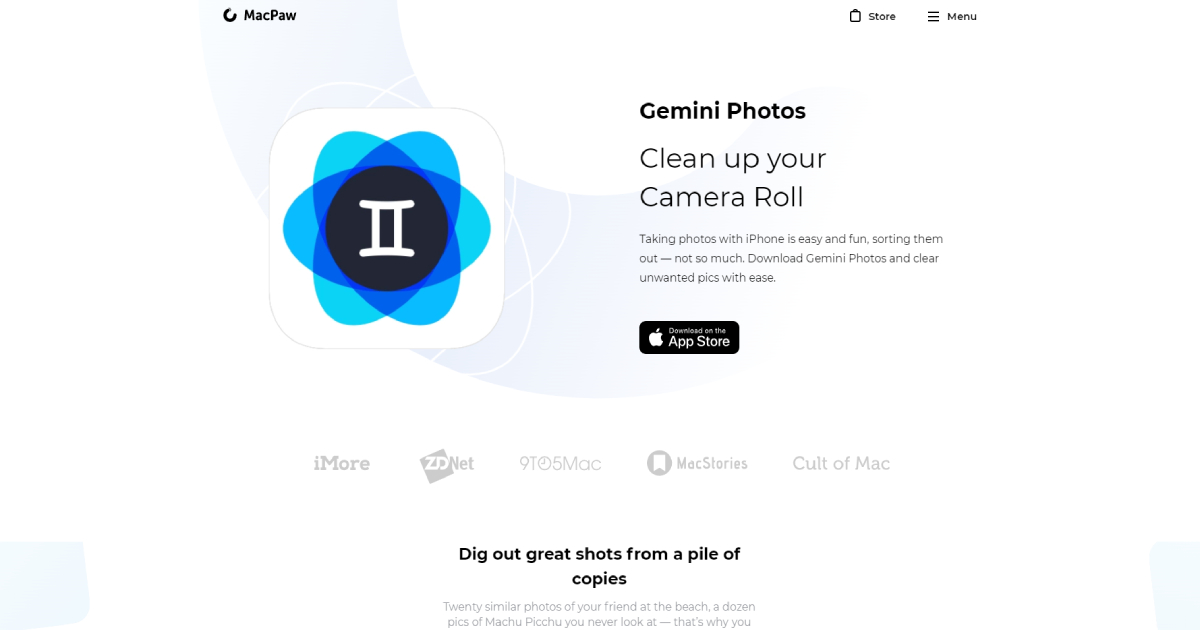Select the ZDNet press logo
Image resolution: width=1200 pixels, height=630 pixels.
point(446,464)
